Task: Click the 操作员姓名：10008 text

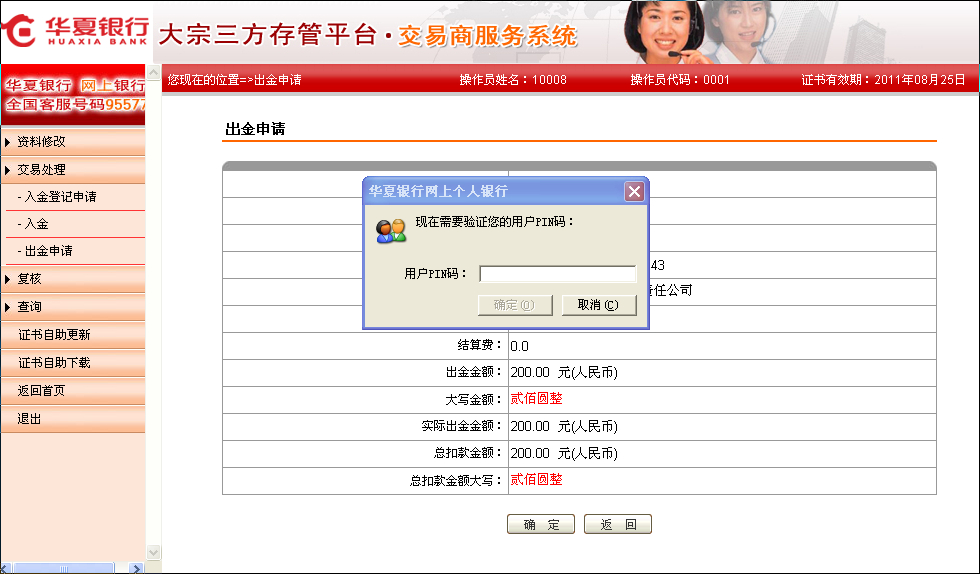Action: [513, 80]
